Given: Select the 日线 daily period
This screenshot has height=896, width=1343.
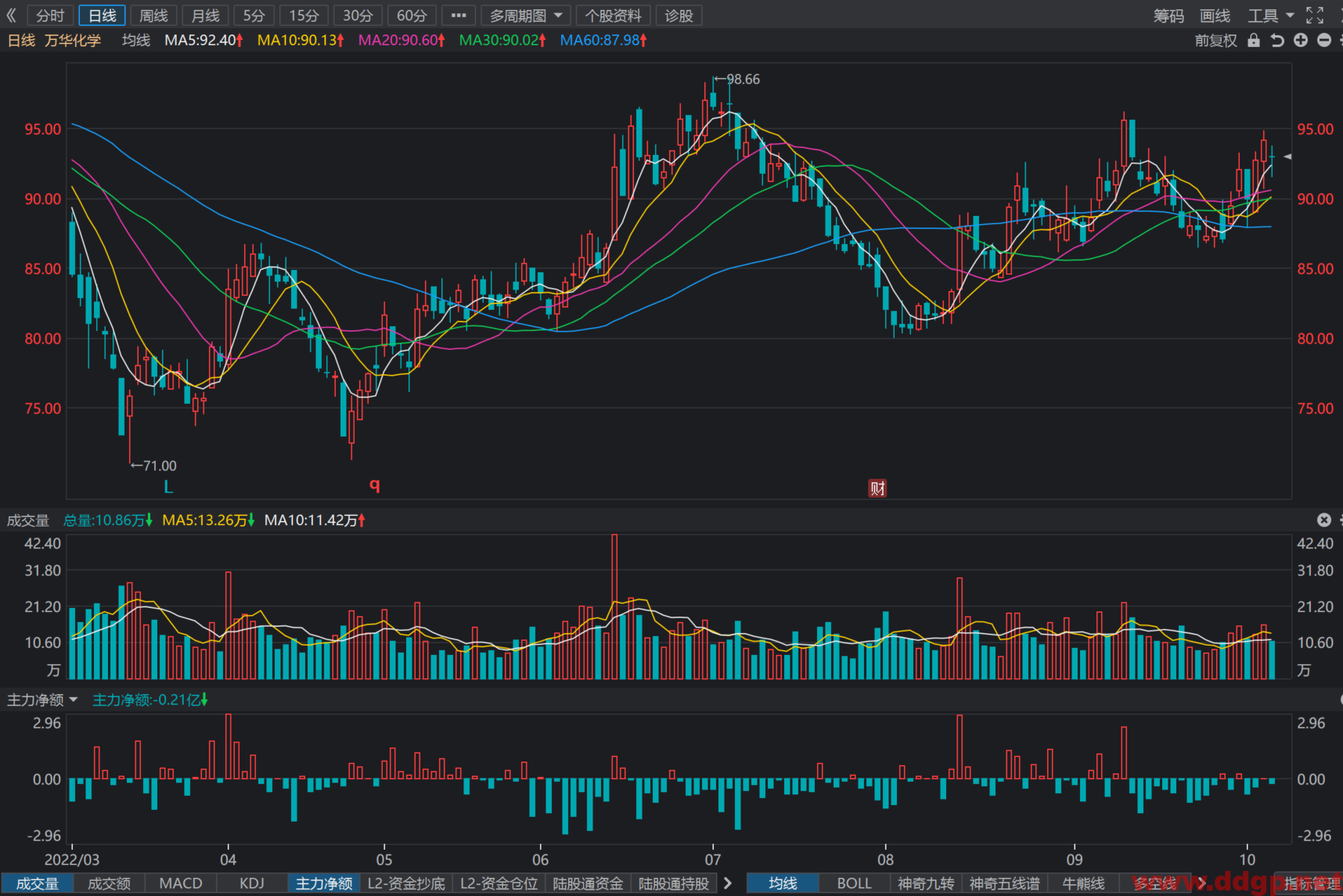Looking at the screenshot, I should 103,16.
